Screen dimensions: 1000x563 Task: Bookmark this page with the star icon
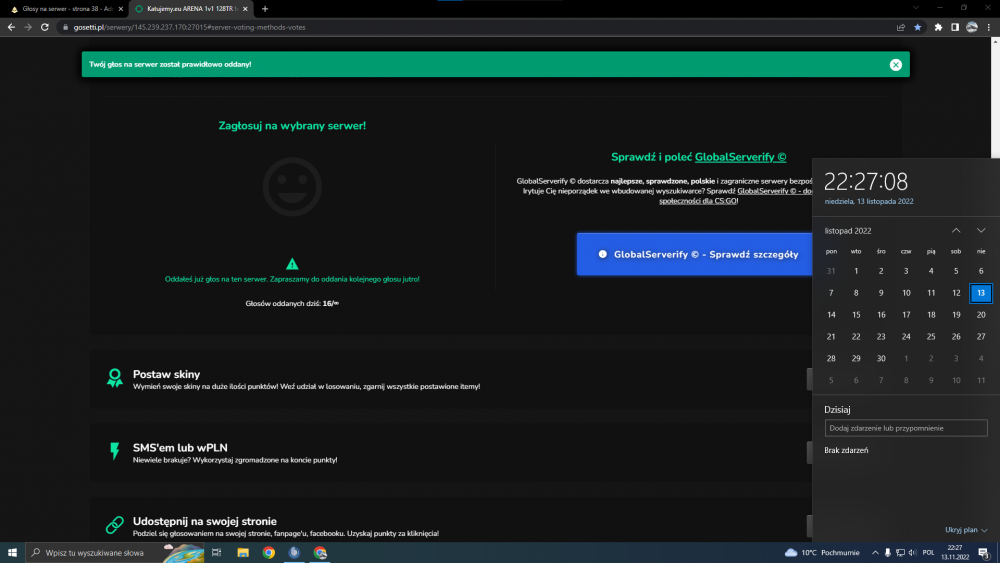pos(917,27)
